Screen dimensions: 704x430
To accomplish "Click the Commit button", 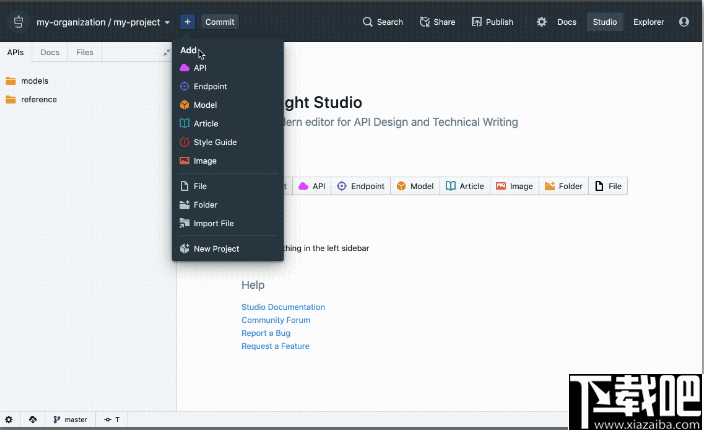I will click(220, 22).
